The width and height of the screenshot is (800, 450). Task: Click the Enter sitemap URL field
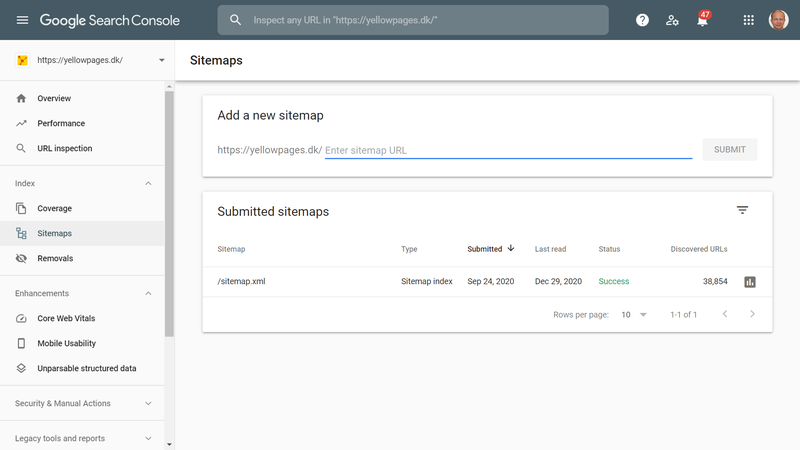[509, 150]
